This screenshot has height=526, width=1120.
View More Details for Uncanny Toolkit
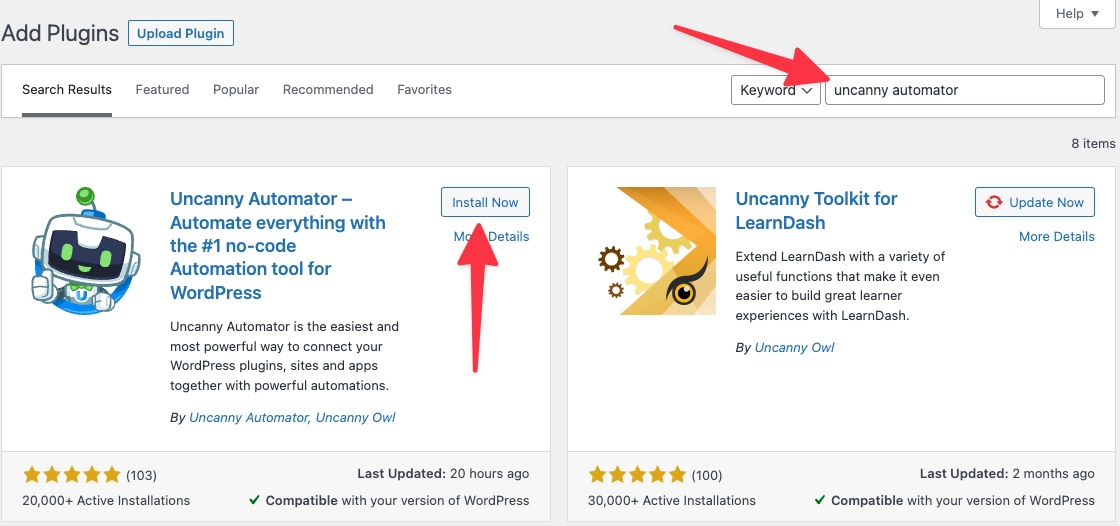1056,237
